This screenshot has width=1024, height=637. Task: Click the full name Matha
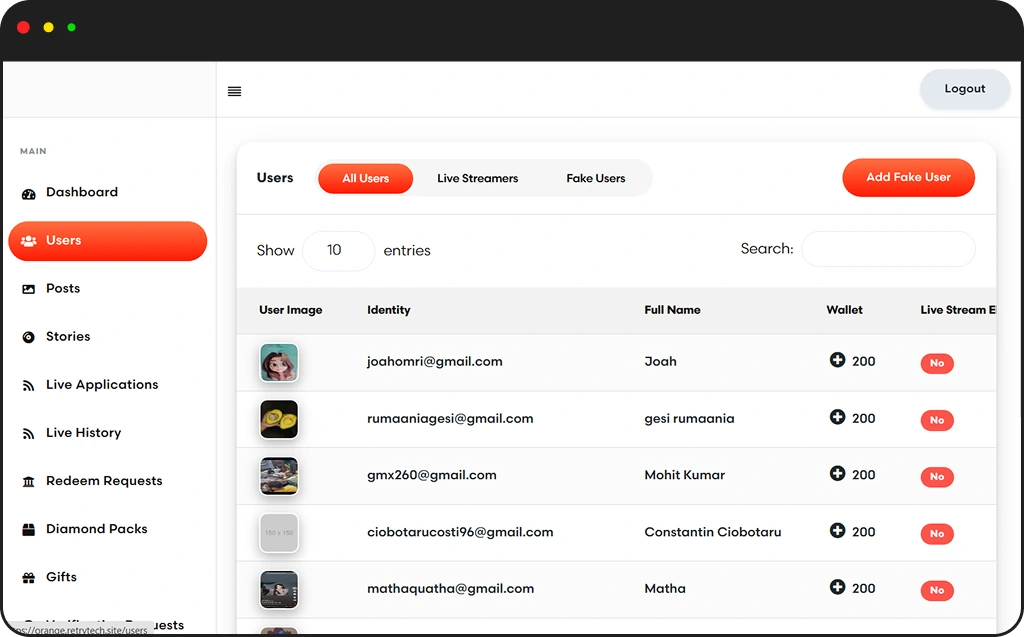coord(665,589)
